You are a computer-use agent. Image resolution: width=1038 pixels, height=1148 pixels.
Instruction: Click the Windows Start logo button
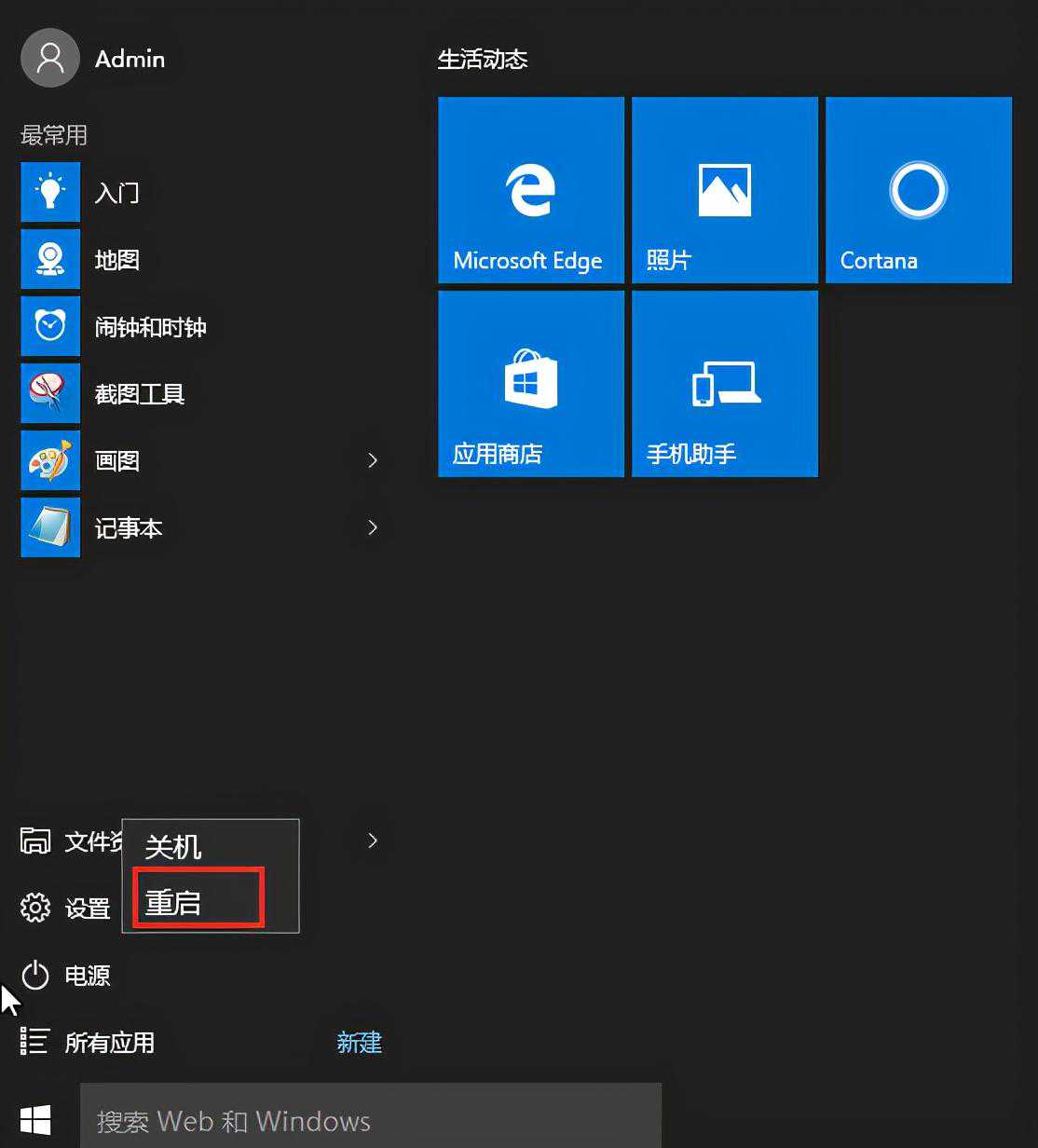point(35,1119)
